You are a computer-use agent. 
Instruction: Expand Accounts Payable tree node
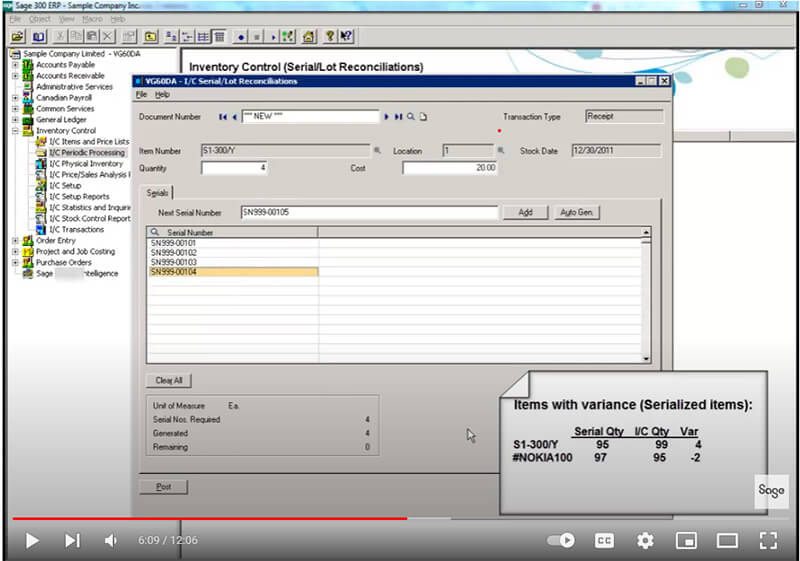15,65
